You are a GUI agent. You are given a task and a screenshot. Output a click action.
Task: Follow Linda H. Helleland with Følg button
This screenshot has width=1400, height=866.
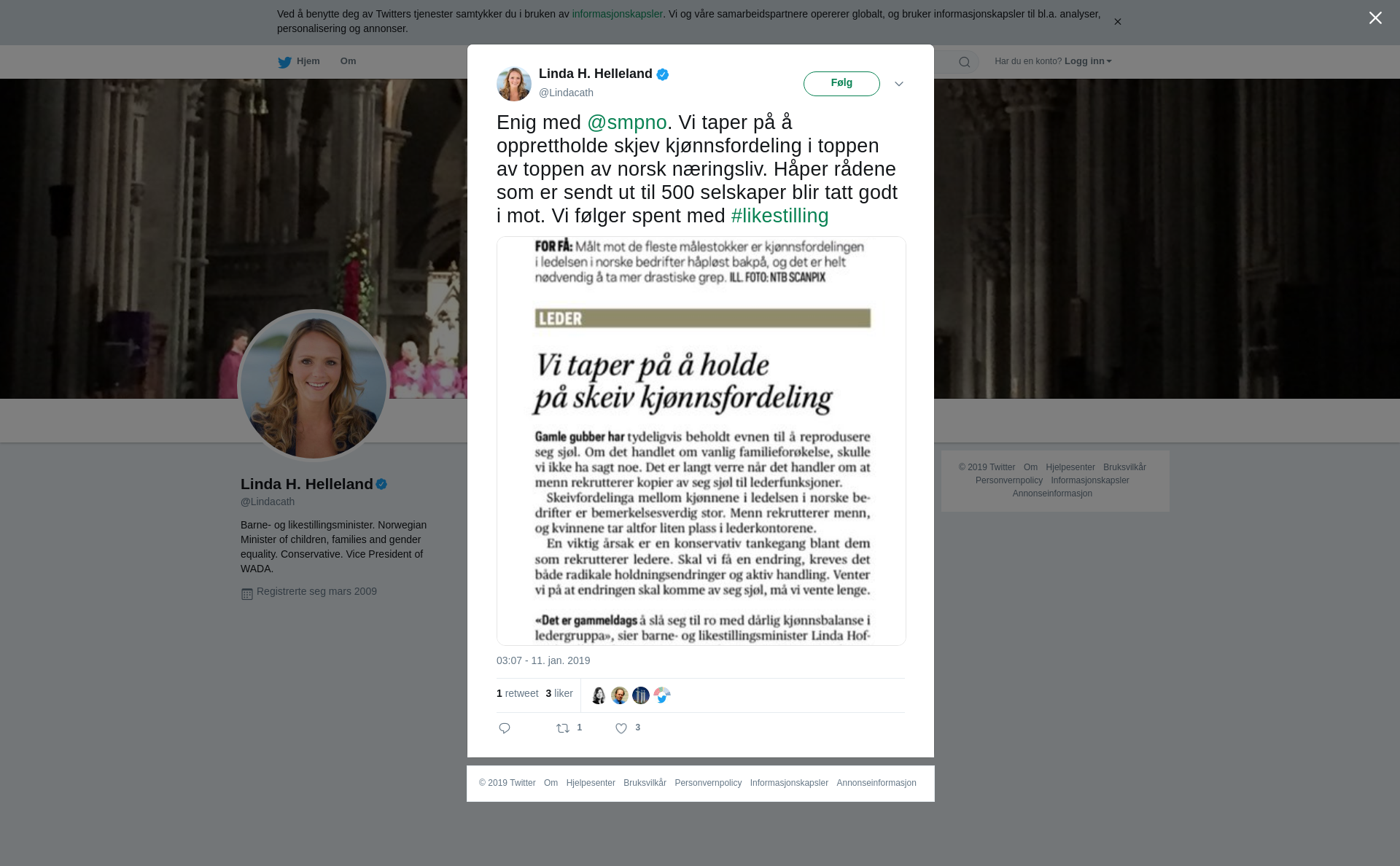point(841,84)
